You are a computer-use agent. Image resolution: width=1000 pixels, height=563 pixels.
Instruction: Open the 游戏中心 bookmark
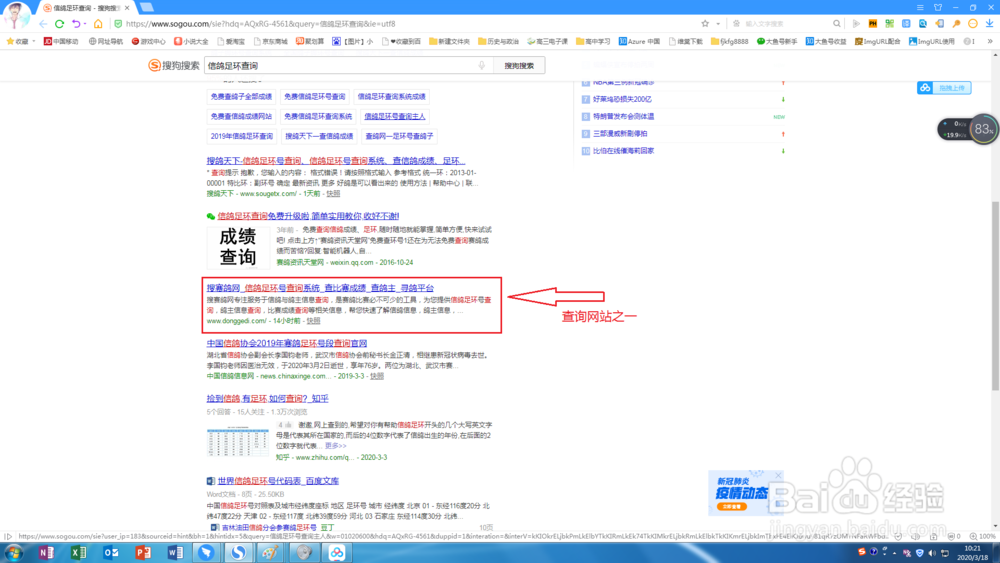[149, 41]
